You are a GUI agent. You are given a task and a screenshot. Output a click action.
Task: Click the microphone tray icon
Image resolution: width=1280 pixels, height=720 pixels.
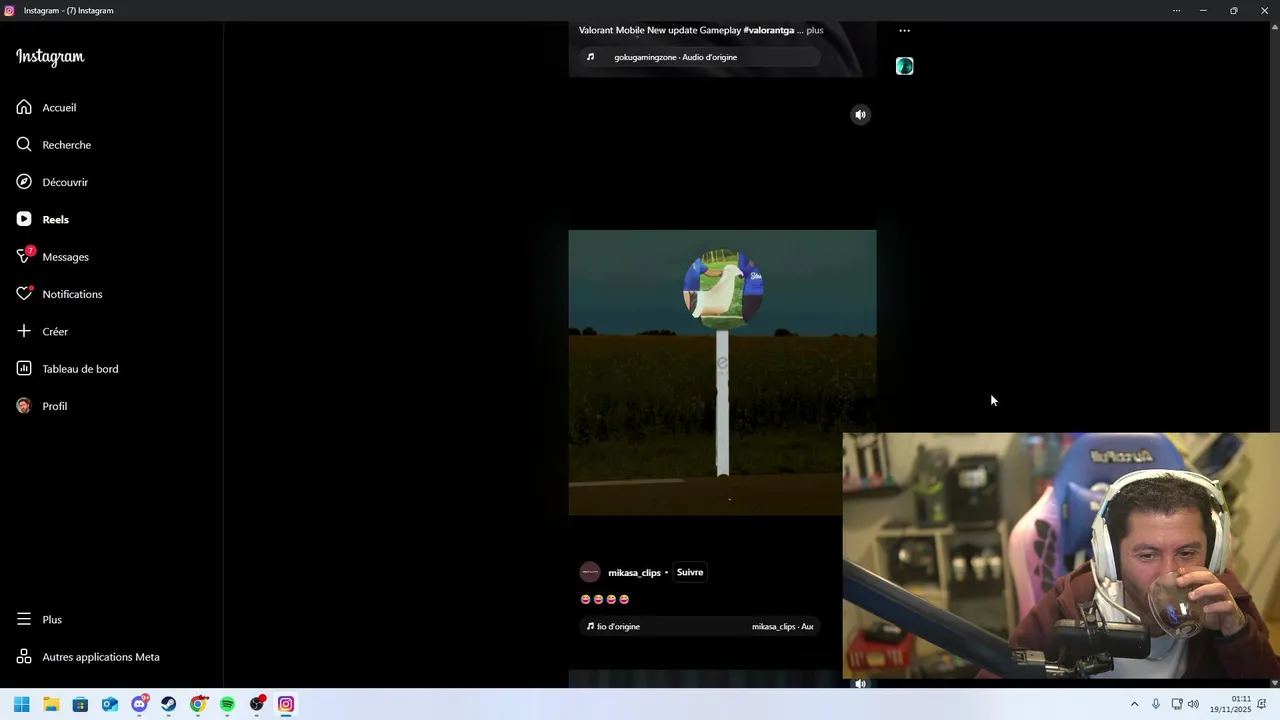point(1156,704)
